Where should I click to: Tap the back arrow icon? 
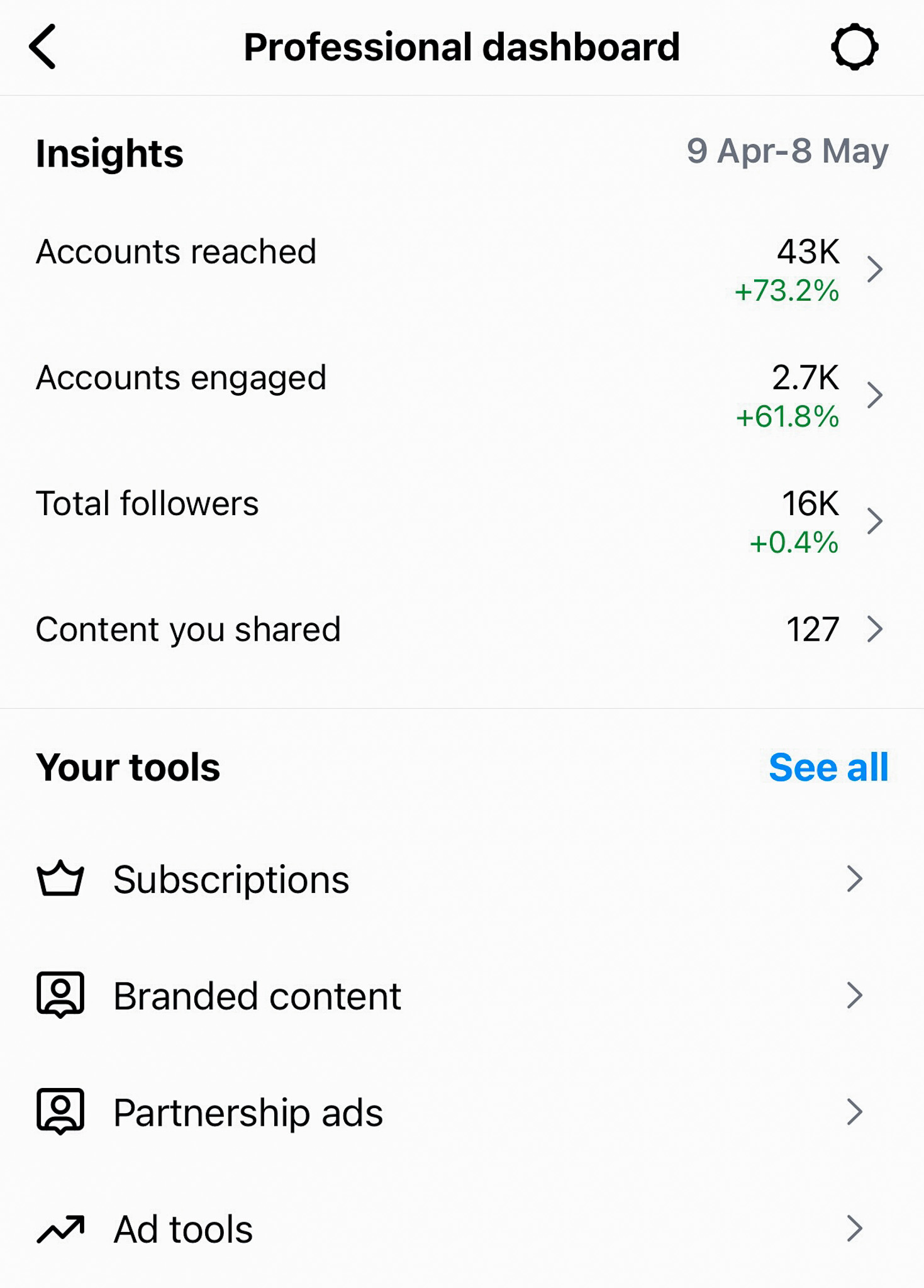click(x=42, y=47)
